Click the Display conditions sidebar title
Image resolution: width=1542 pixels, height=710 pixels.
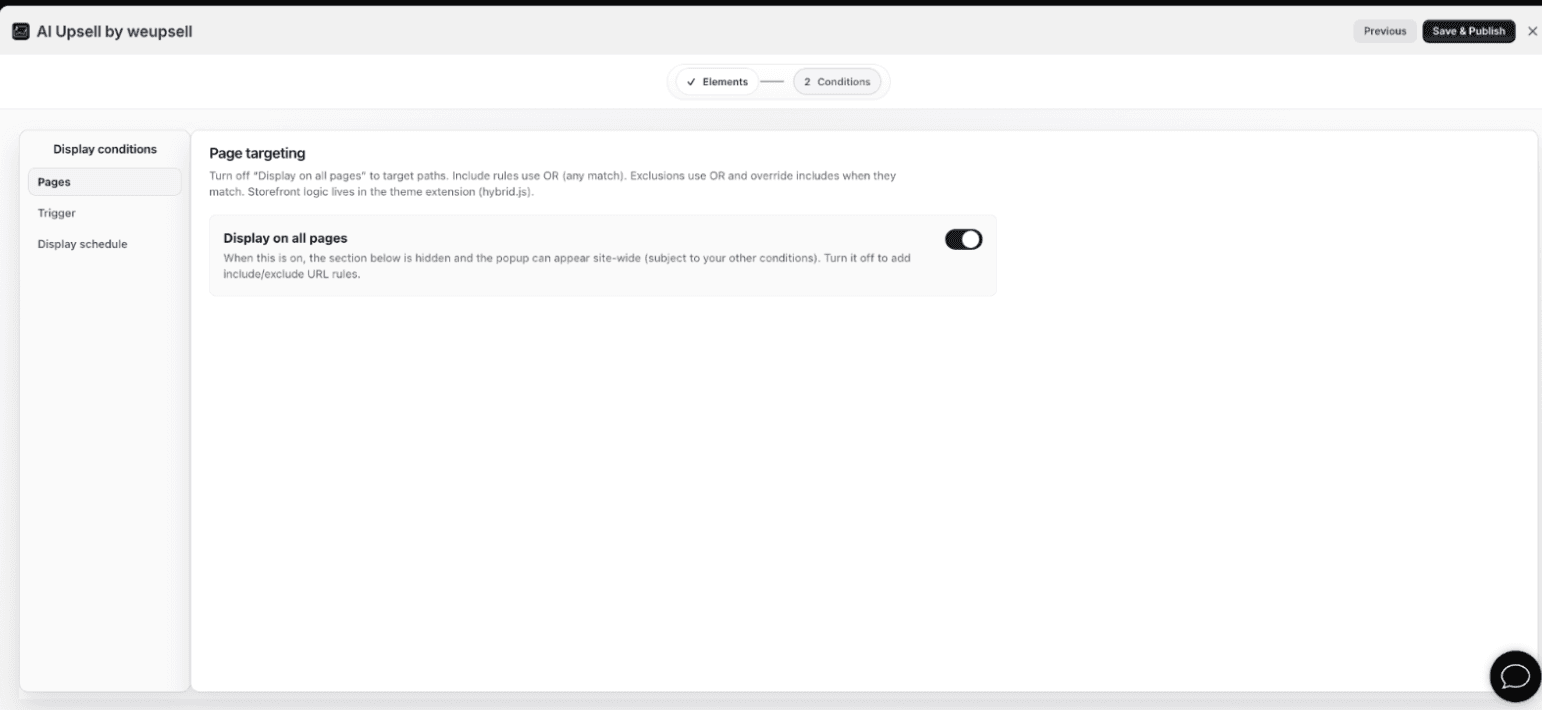[x=105, y=149]
